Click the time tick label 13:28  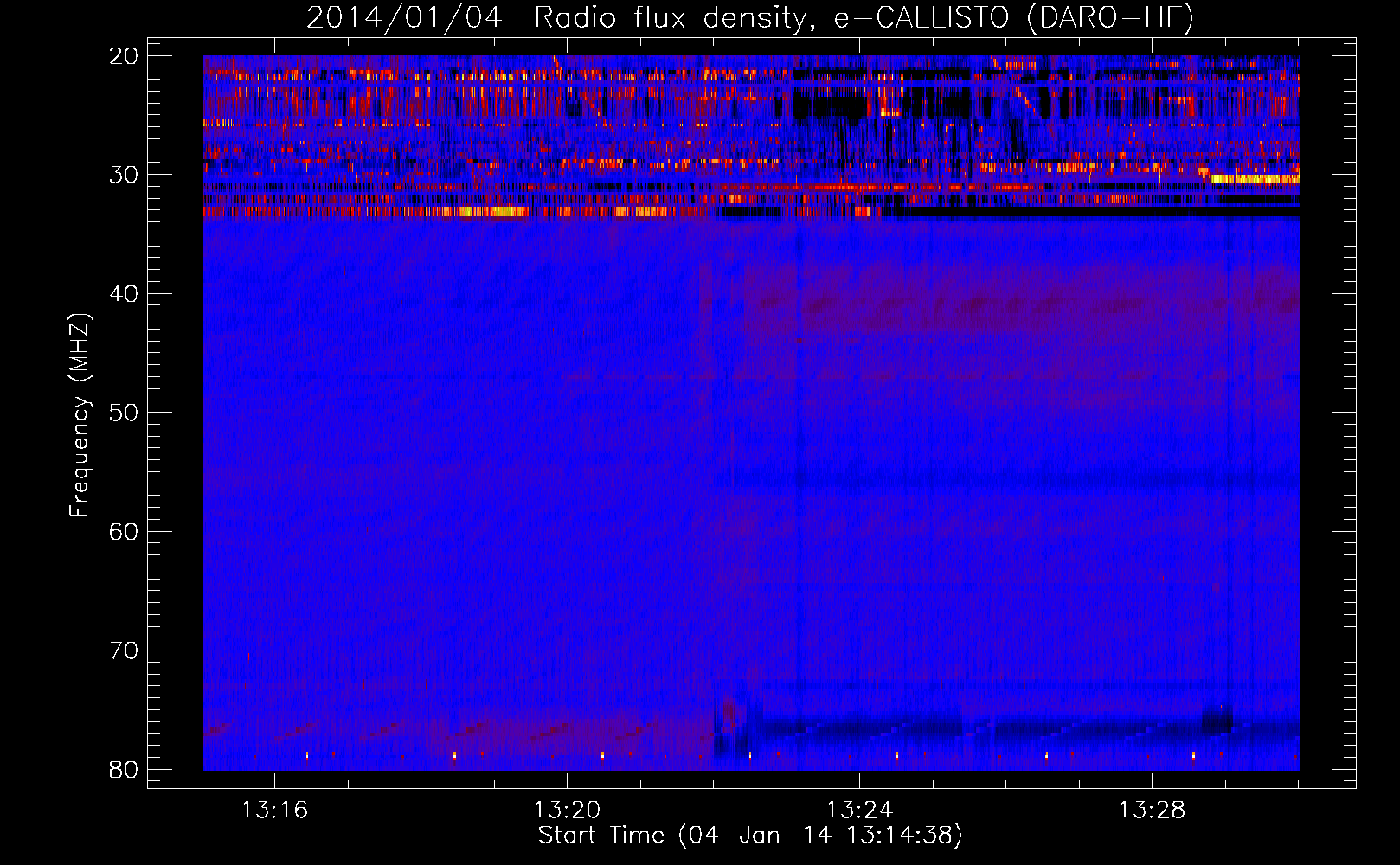tap(1152, 811)
